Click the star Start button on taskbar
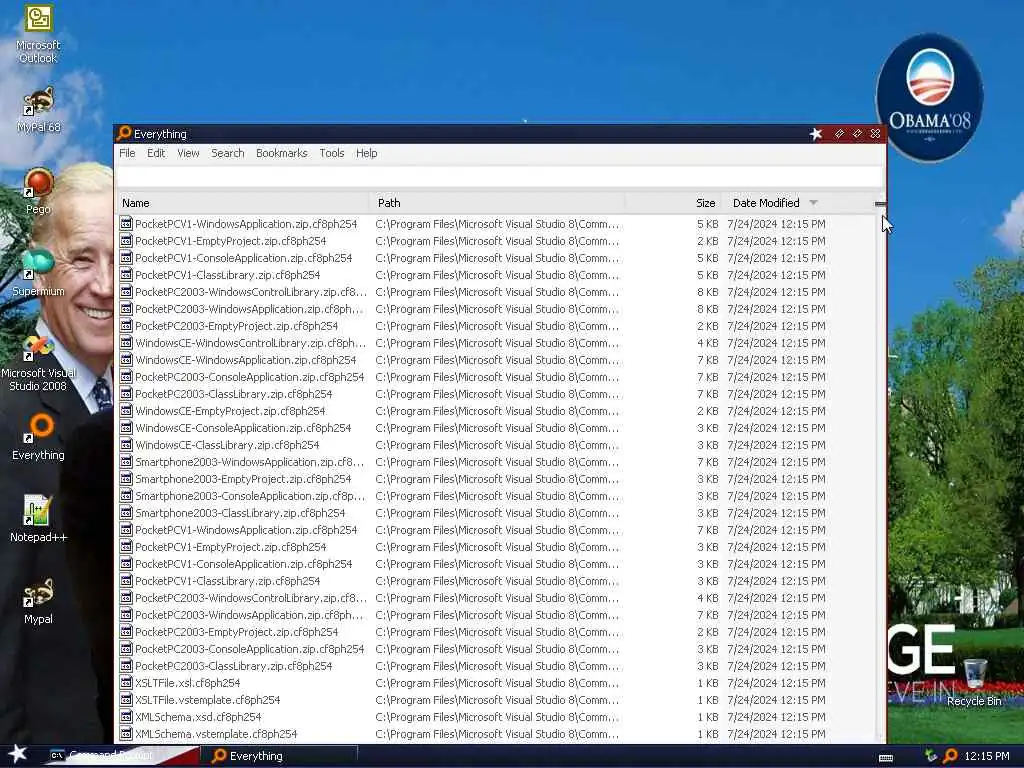This screenshot has width=1024, height=768. coord(18,754)
